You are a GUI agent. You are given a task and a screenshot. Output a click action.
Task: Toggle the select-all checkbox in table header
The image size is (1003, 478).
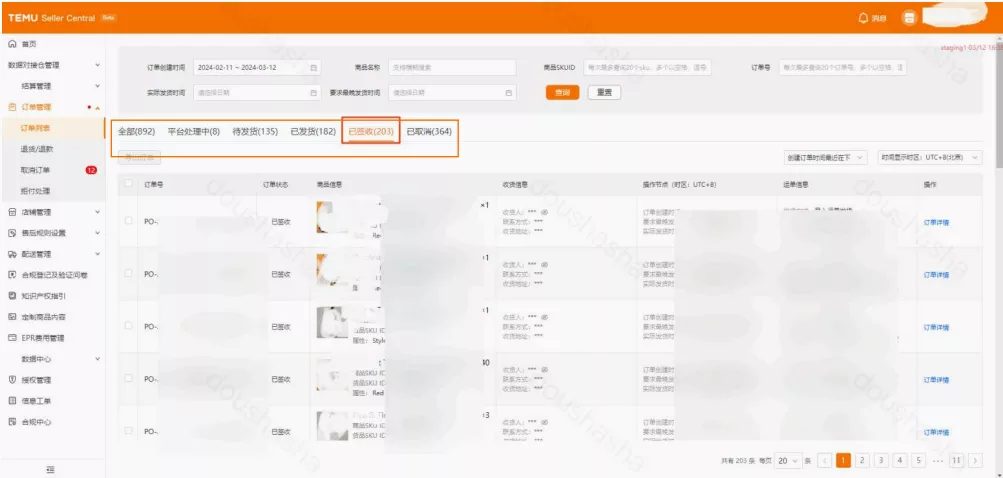pos(129,184)
